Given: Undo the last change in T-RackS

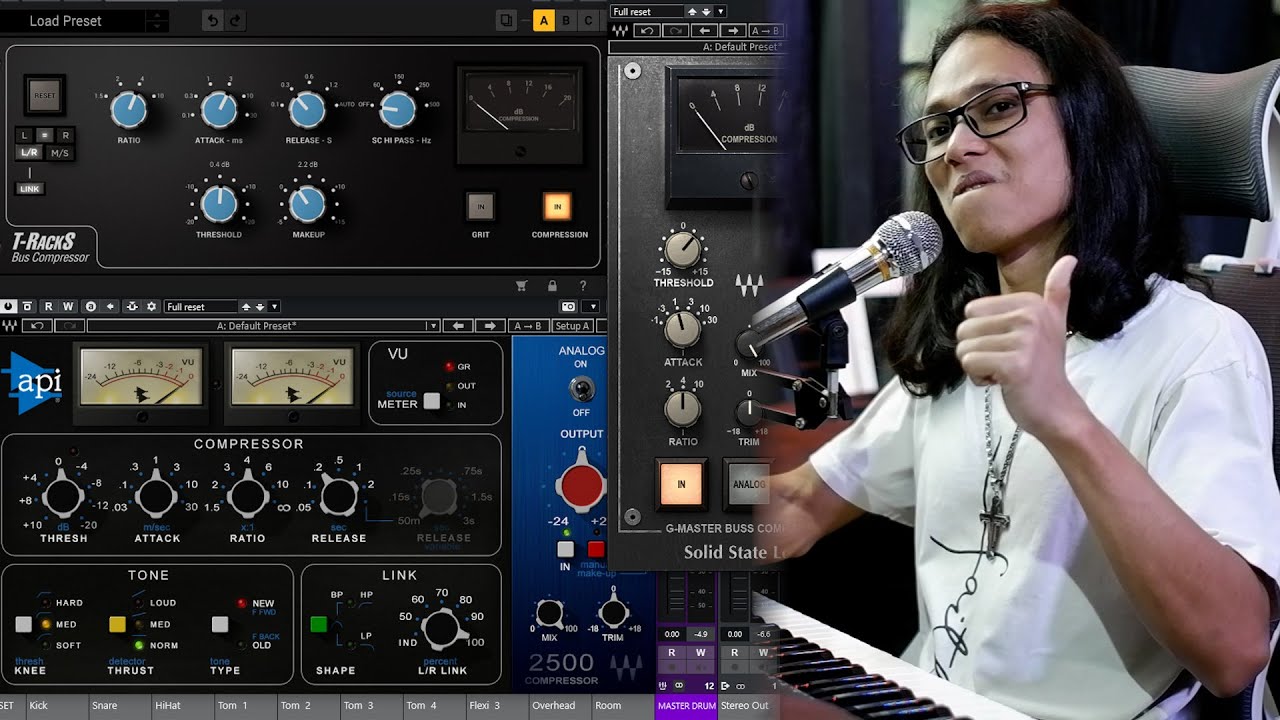Looking at the screenshot, I should click(213, 20).
